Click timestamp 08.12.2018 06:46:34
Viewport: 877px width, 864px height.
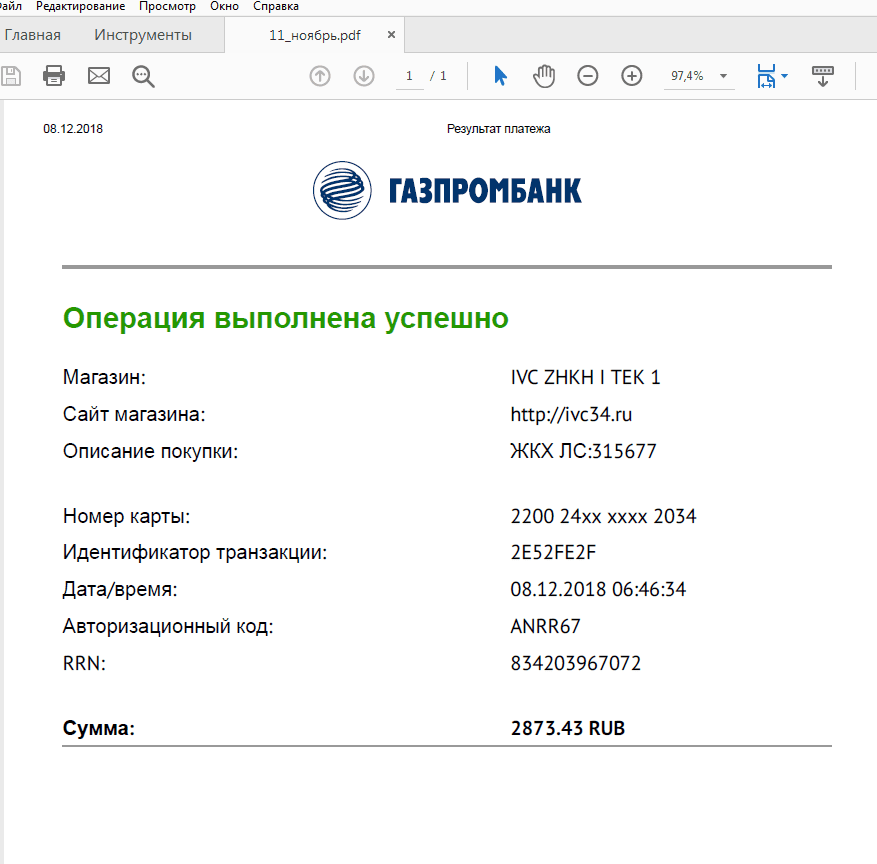click(598, 589)
